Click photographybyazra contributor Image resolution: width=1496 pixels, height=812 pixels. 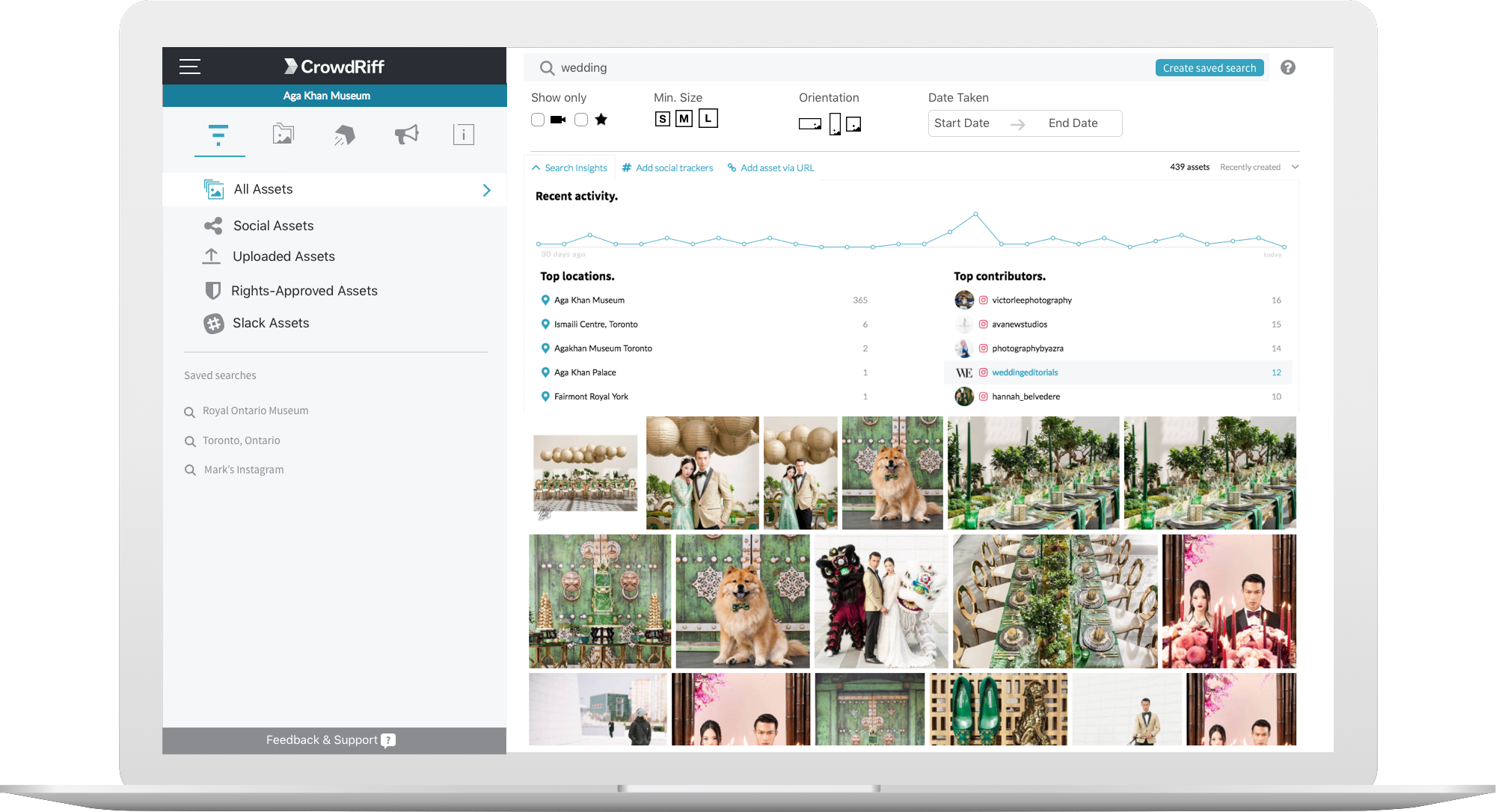[x=1028, y=348]
